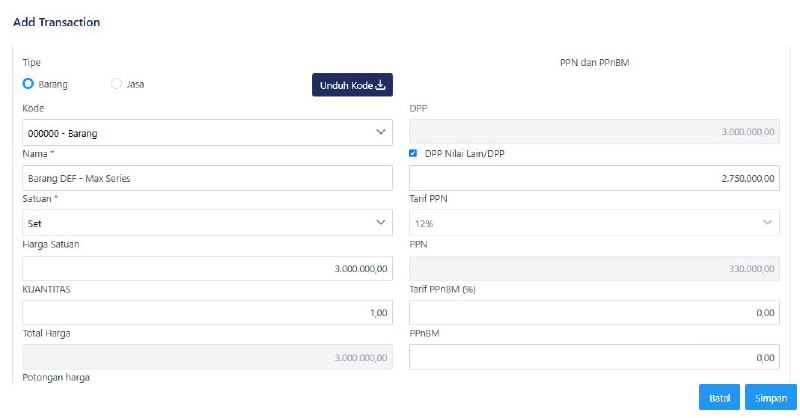The height and width of the screenshot is (418, 800).
Task: Click the PPnBM amount input field
Action: pyautogui.click(x=594, y=357)
